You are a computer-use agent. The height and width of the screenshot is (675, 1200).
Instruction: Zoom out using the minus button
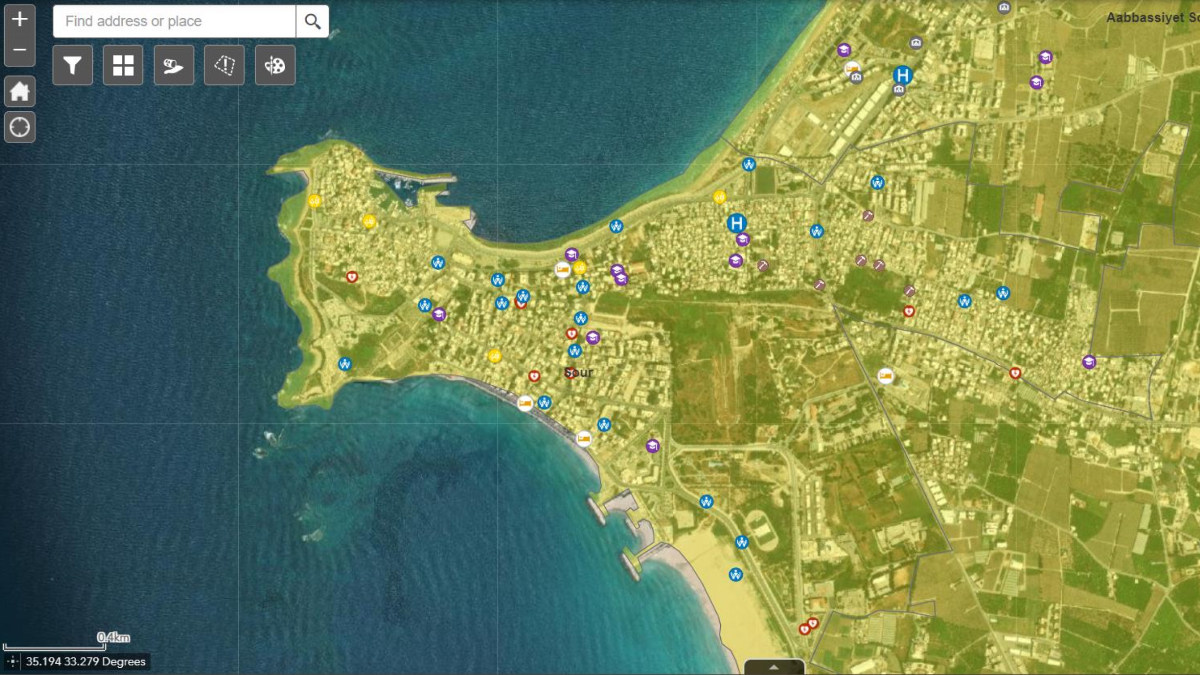19,51
